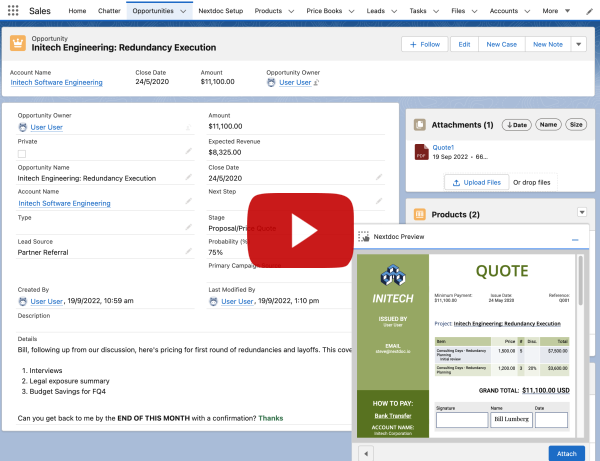600x461 pixels.
Task: Expand the Products section dropdown menu
Action: tap(582, 213)
